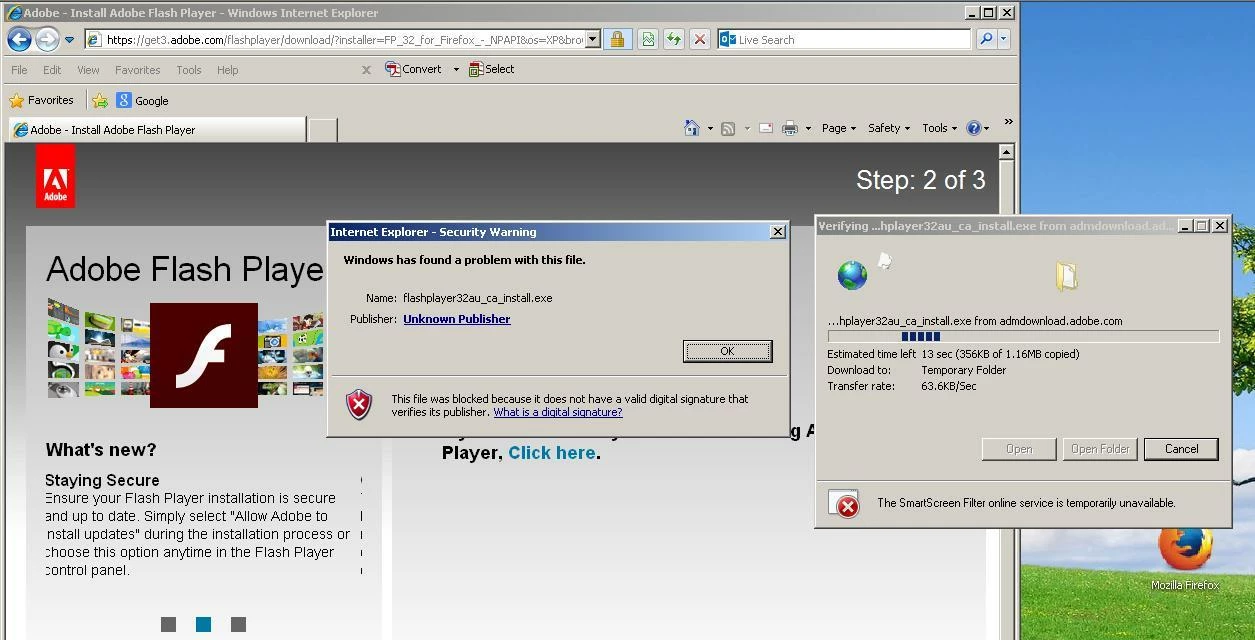Open the Google favorites bar link
The image size is (1255, 640).
click(142, 100)
